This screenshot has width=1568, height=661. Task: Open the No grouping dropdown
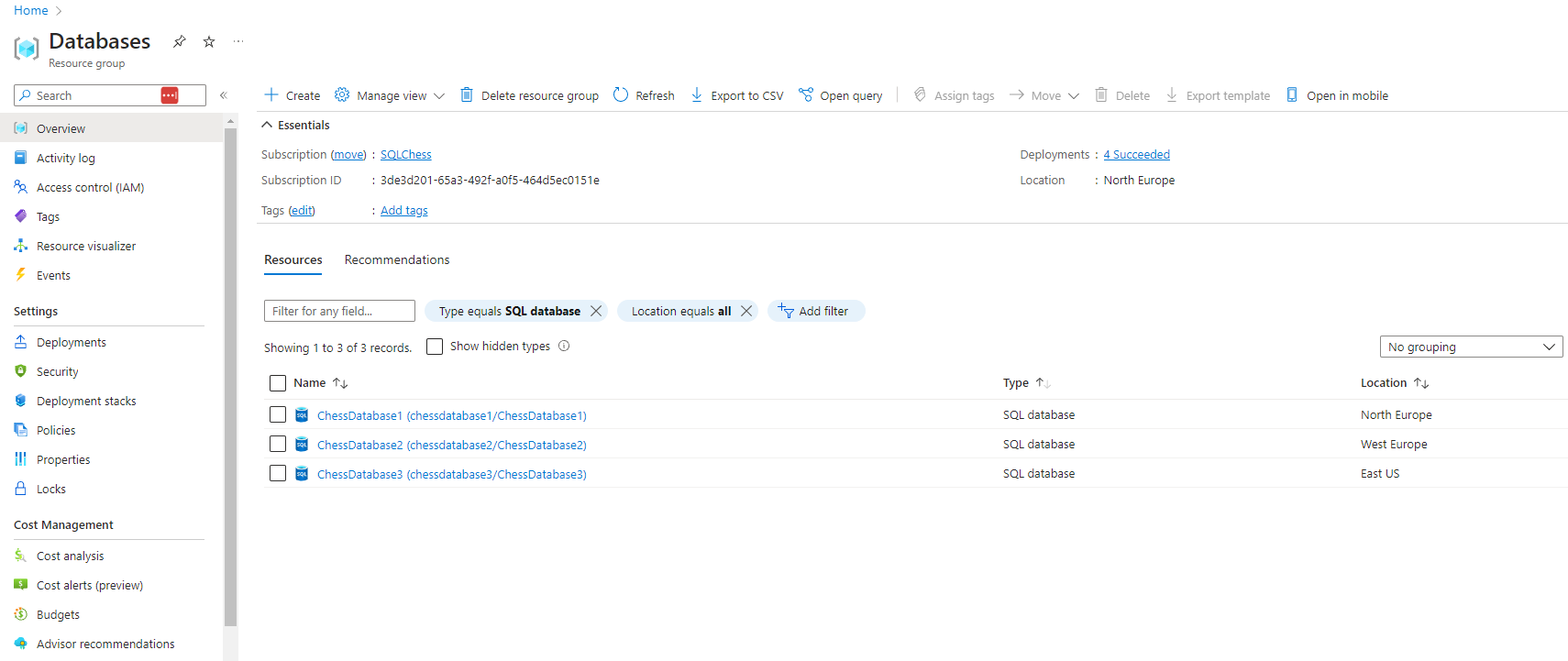point(1471,347)
